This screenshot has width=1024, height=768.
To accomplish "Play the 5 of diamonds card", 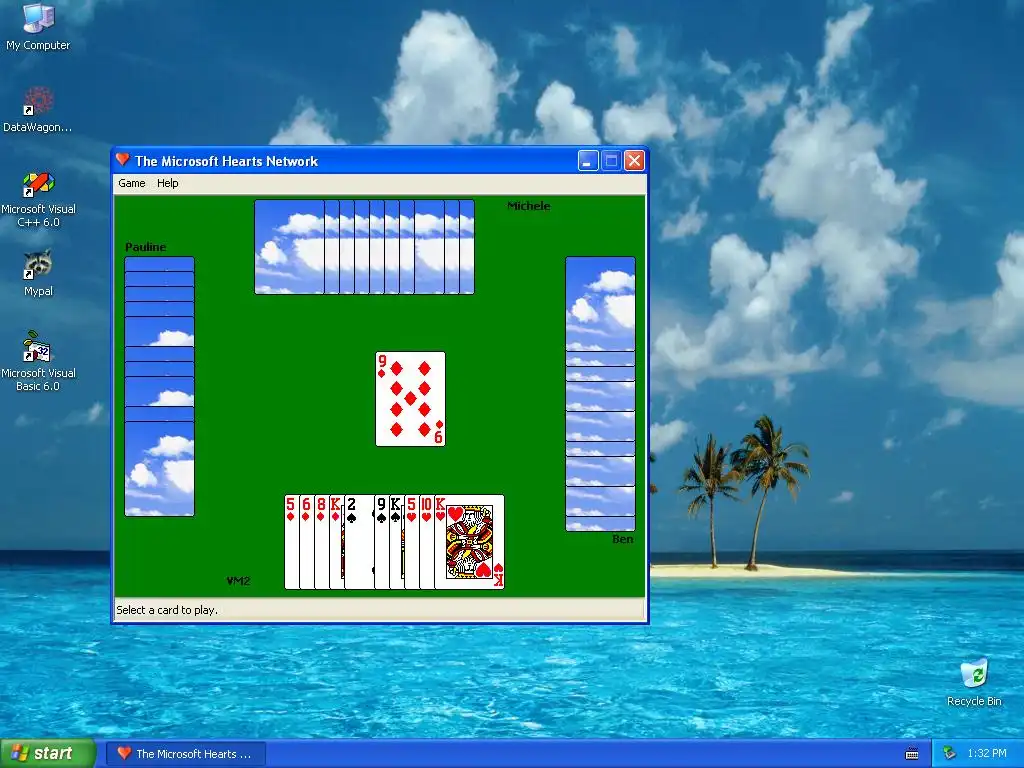I will coord(292,542).
